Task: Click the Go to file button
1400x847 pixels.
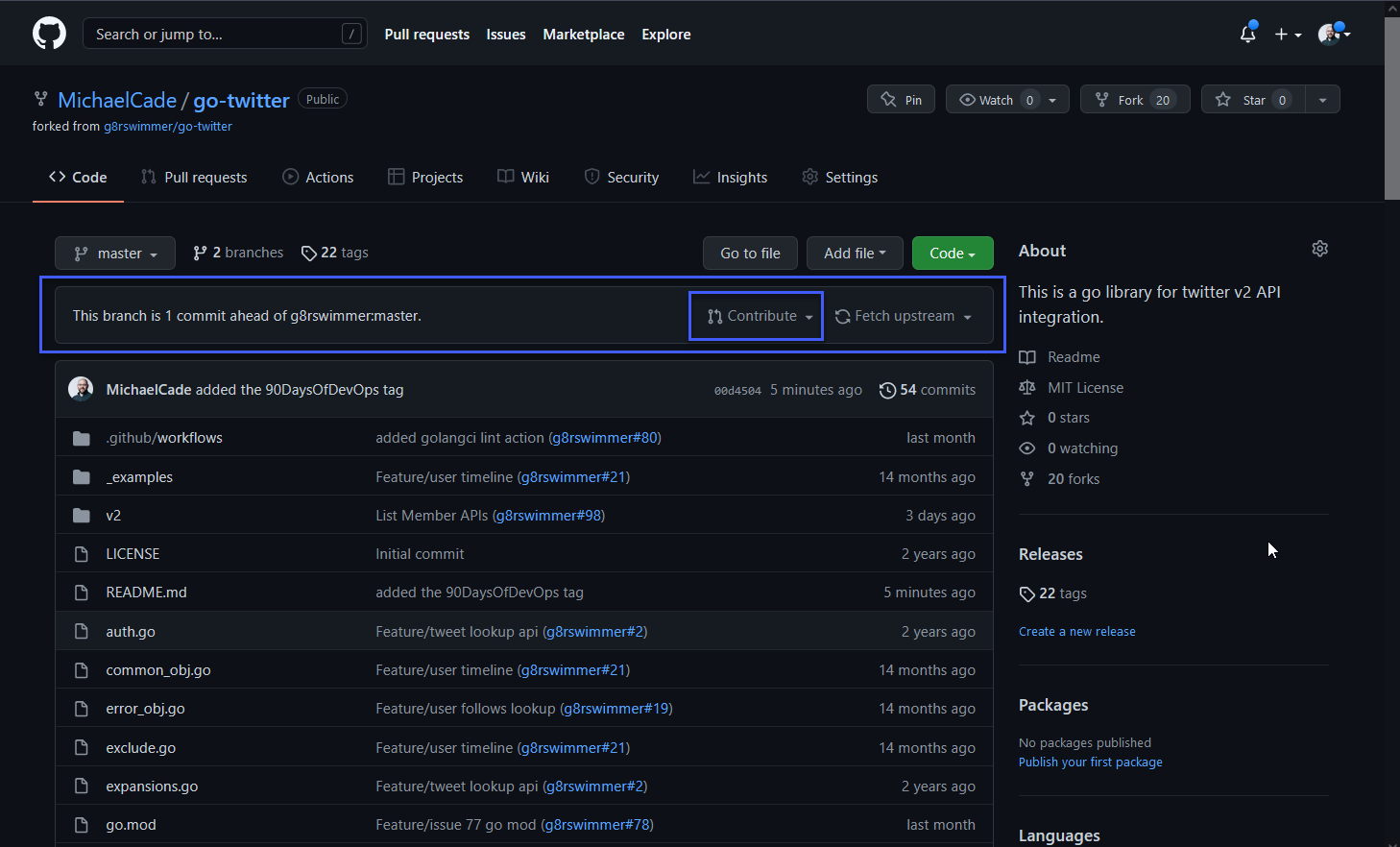Action: pyautogui.click(x=749, y=253)
